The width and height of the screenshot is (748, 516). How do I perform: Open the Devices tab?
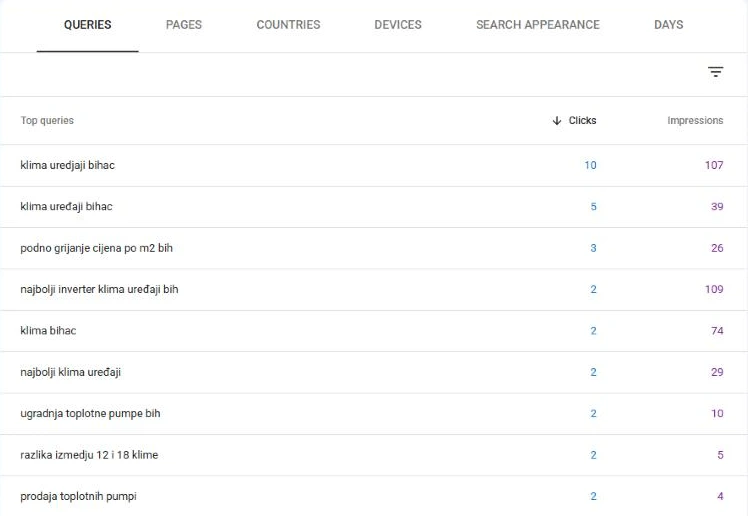pyautogui.click(x=398, y=25)
